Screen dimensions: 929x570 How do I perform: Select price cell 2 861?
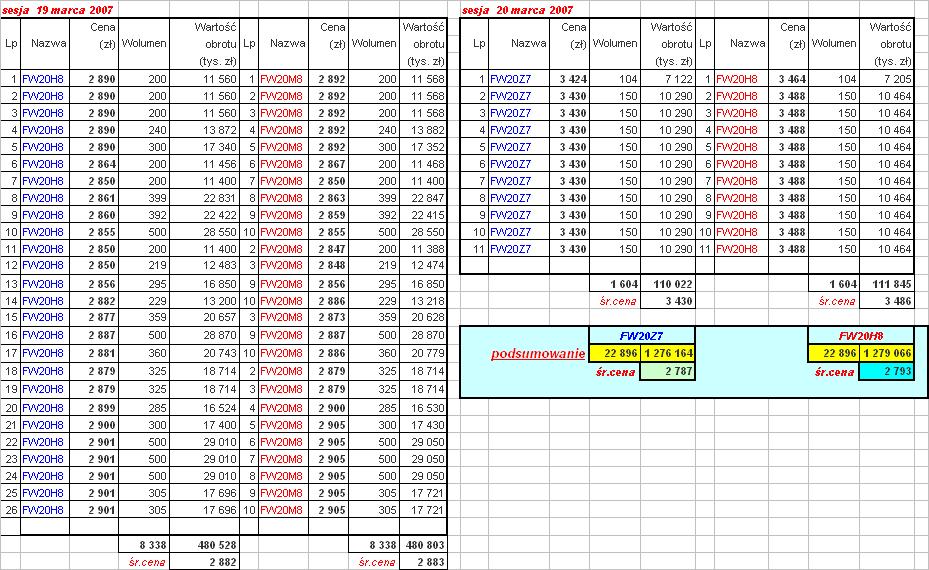point(94,198)
